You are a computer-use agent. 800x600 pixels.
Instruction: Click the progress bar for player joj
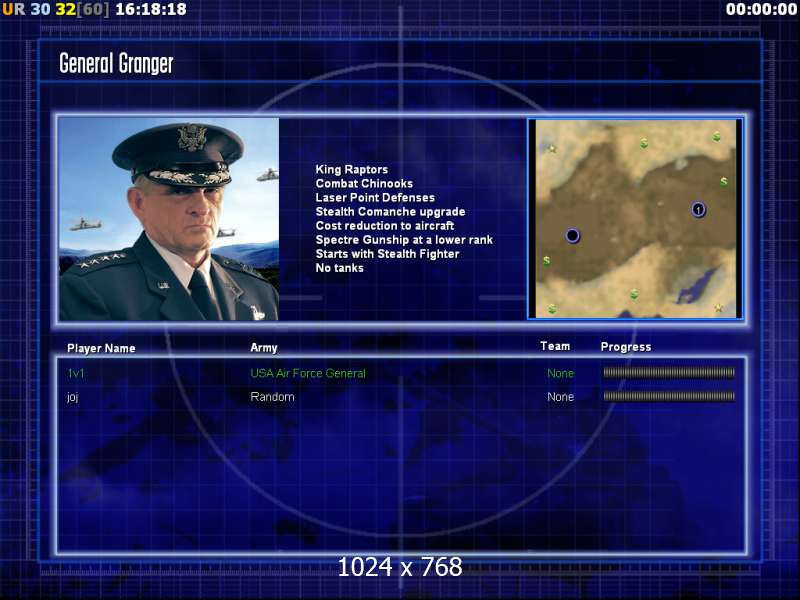coord(669,396)
